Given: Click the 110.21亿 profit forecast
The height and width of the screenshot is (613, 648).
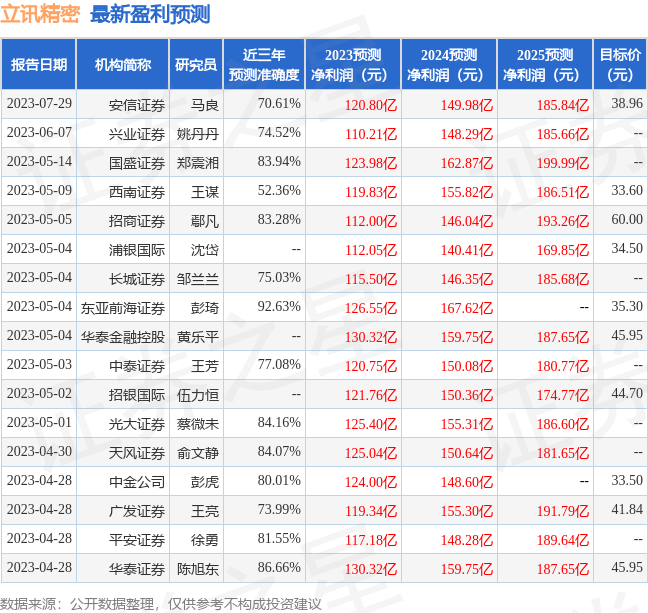Looking at the screenshot, I should [371, 134].
